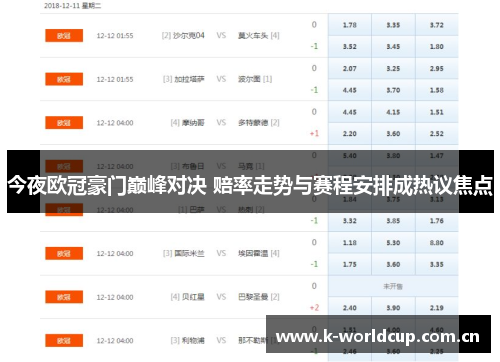The width and height of the screenshot is (500, 362).
Task: Click the 欧冠 badge in the 加拉塔萨 row
Action: [64, 79]
